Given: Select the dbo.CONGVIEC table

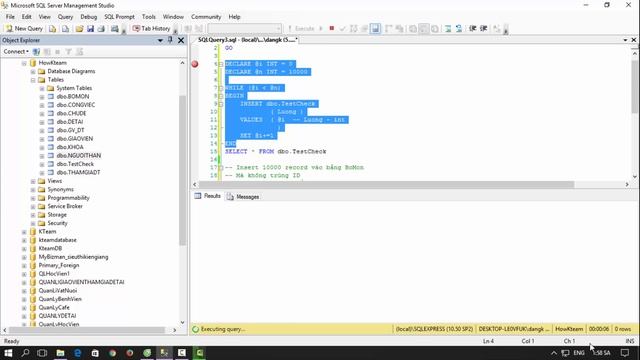Looking at the screenshot, I should pyautogui.click(x=76, y=105).
